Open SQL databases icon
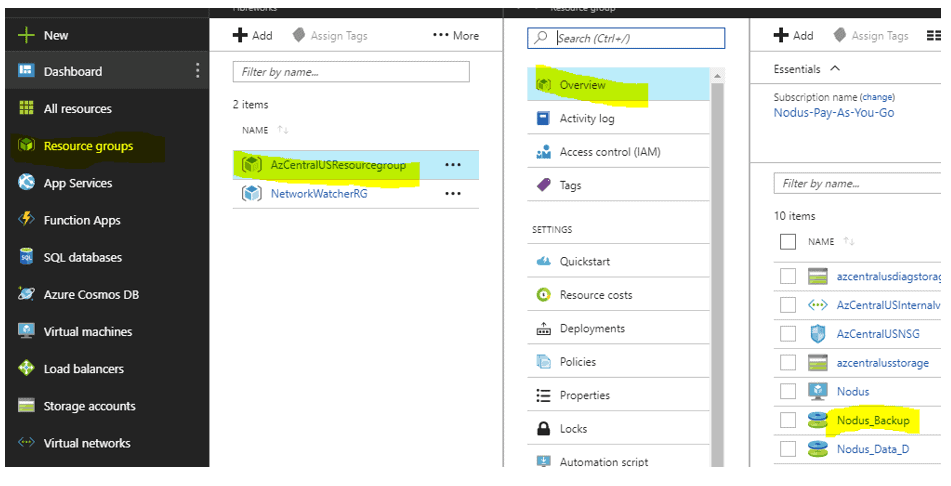The image size is (951, 486). pyautogui.click(x=26, y=257)
